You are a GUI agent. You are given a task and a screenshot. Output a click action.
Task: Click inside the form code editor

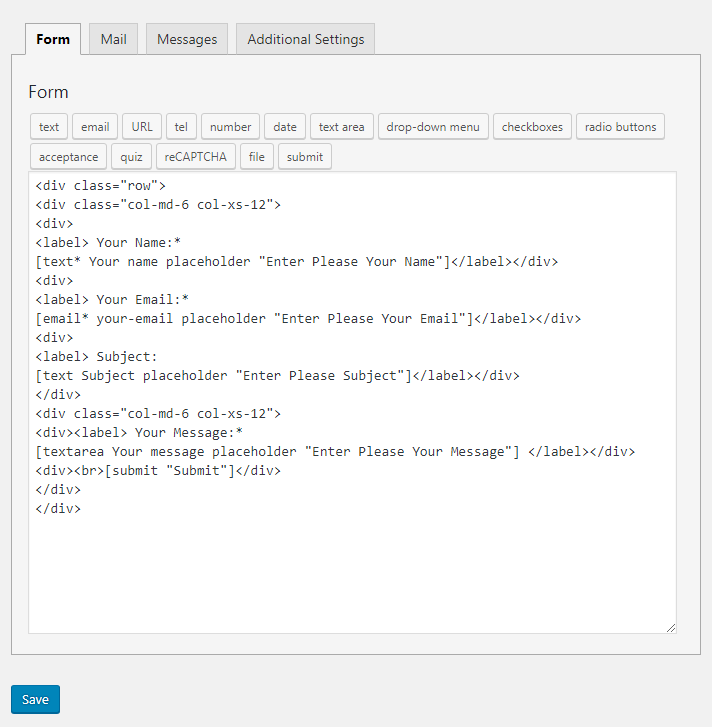(352, 402)
